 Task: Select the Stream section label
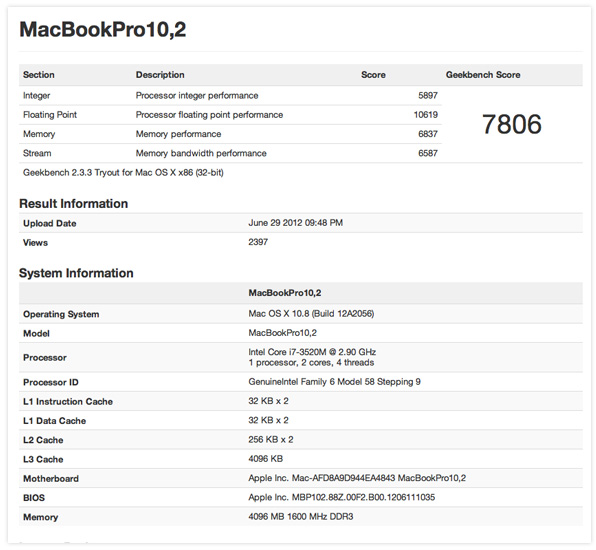click(37, 153)
